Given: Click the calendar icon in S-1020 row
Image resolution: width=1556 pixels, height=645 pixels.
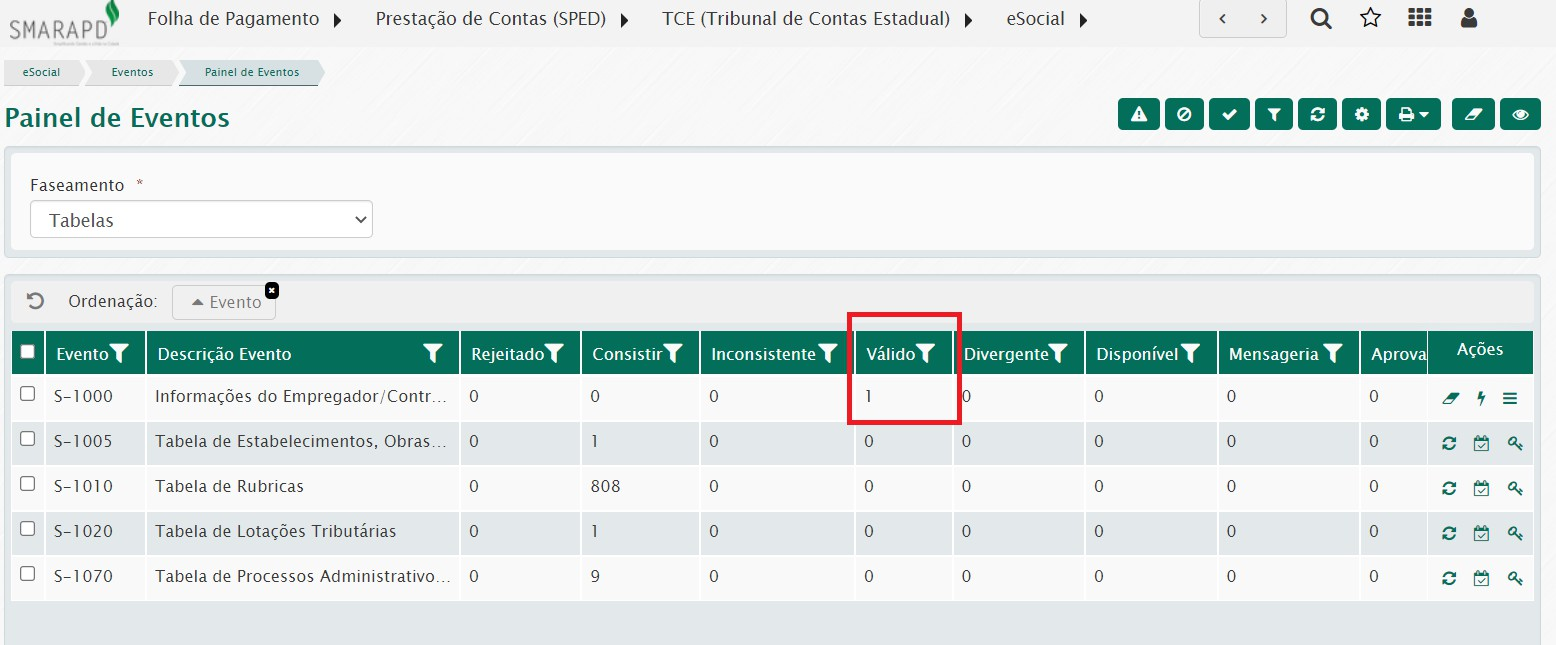Looking at the screenshot, I should pyautogui.click(x=1481, y=533).
